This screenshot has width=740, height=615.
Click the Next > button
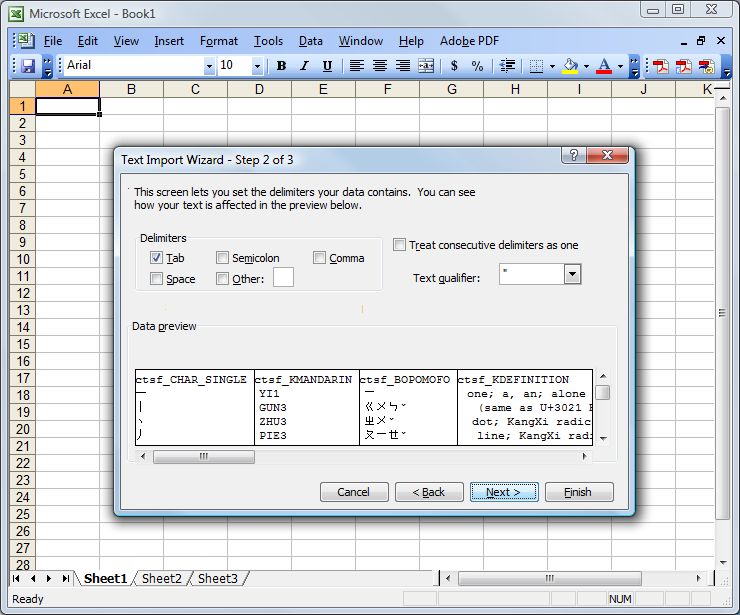[x=504, y=492]
